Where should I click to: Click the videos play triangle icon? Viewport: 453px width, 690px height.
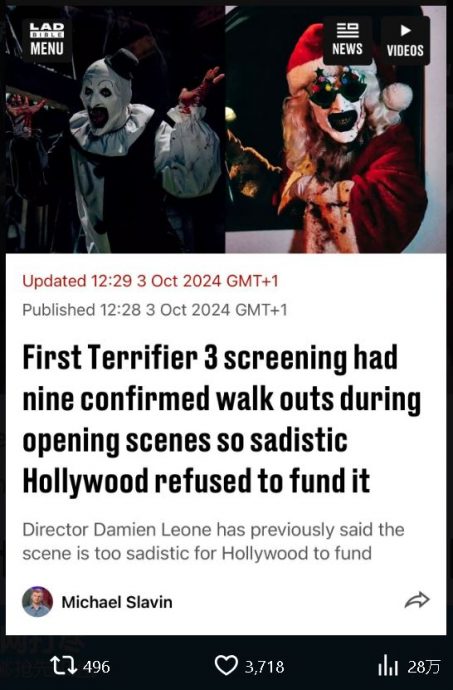[x=405, y=30]
